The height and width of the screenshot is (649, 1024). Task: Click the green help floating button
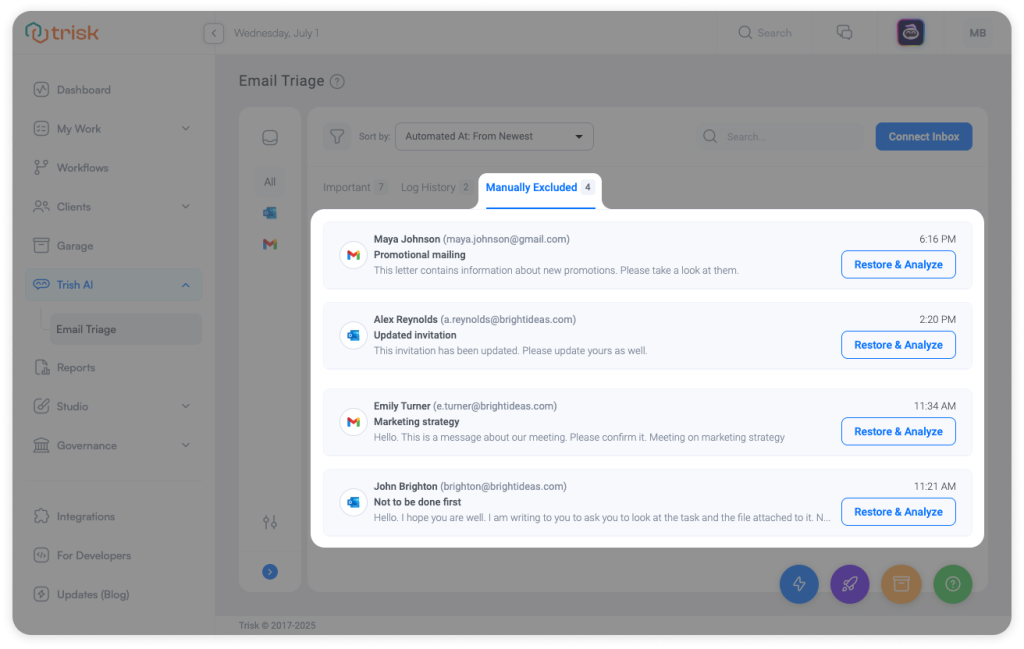(x=953, y=584)
